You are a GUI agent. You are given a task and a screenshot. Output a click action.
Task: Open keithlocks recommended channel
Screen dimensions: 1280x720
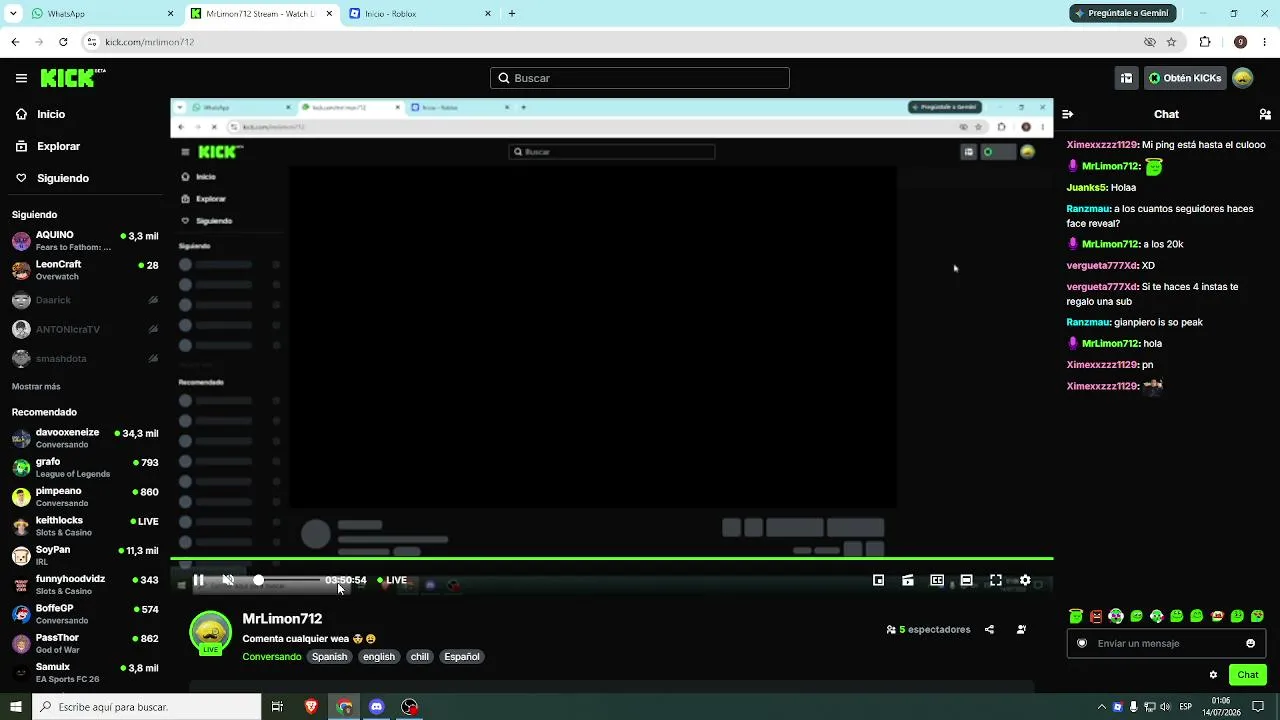pos(85,526)
